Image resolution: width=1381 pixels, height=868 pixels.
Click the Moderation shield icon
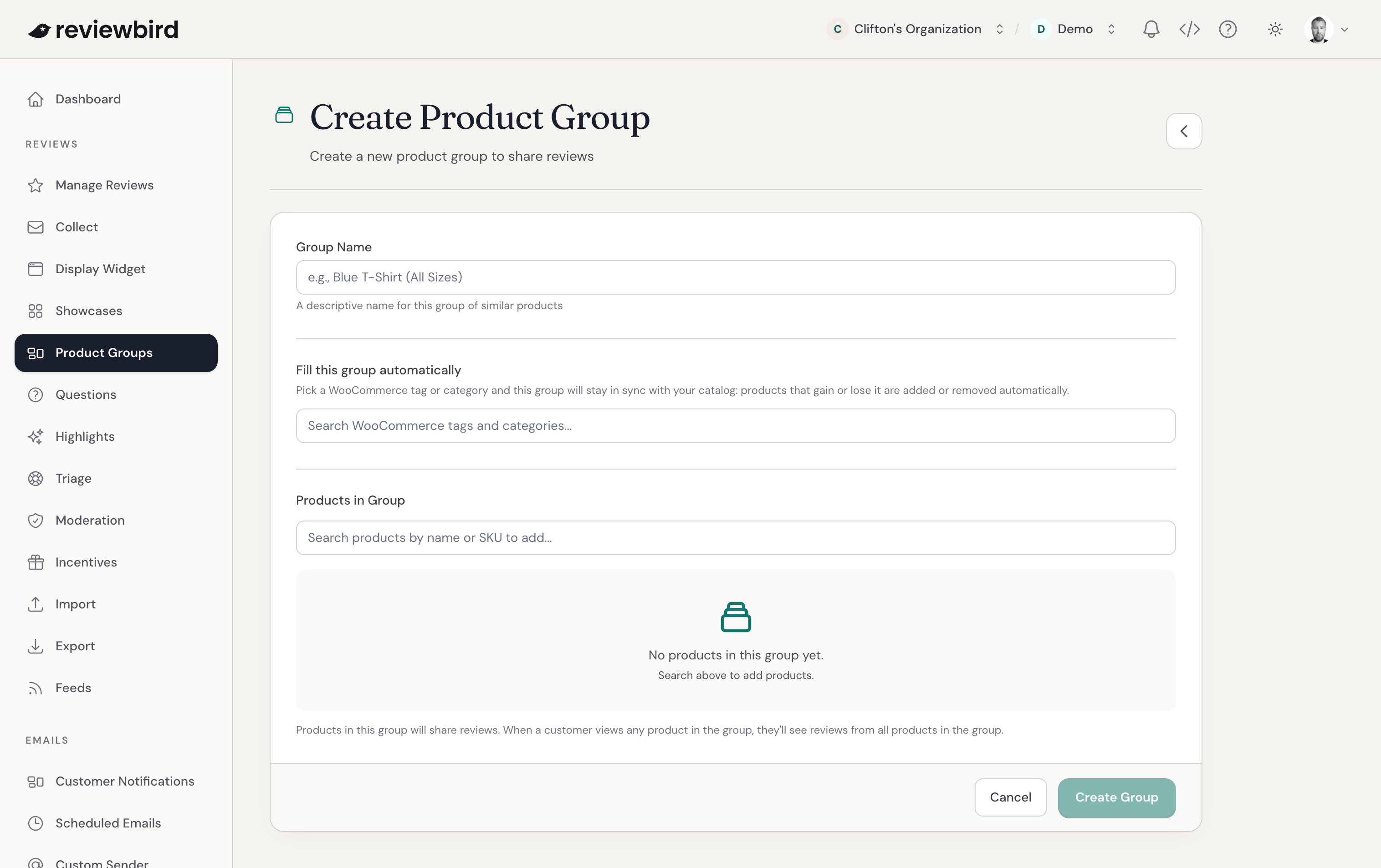coord(36,521)
